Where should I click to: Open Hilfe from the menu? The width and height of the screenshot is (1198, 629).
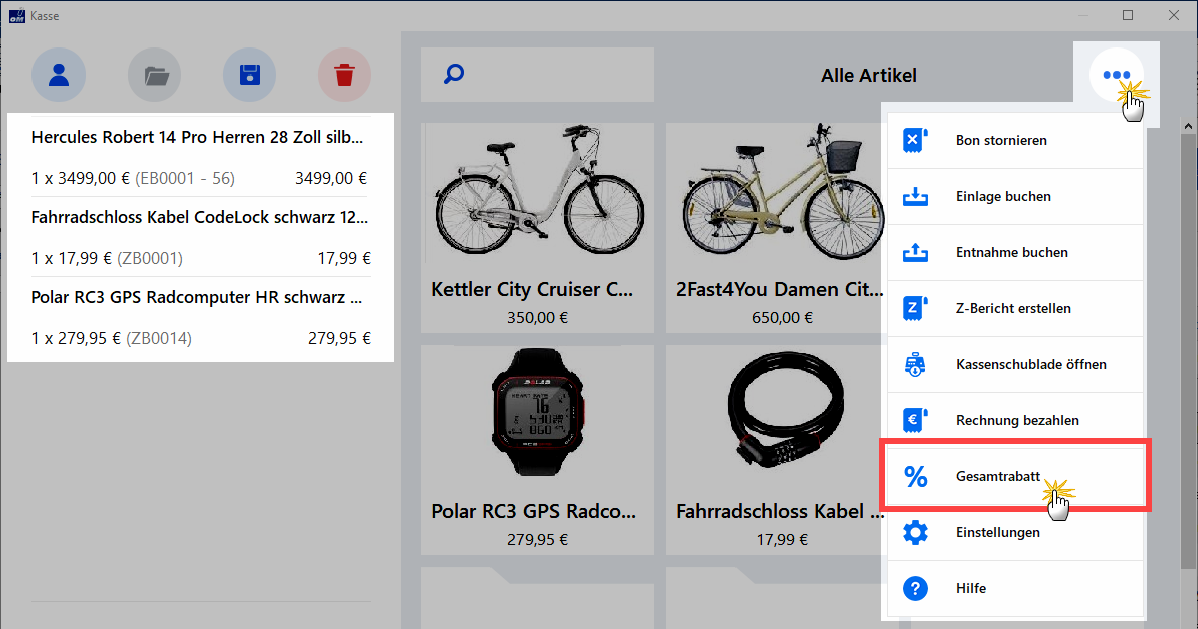pyautogui.click(x=1015, y=588)
